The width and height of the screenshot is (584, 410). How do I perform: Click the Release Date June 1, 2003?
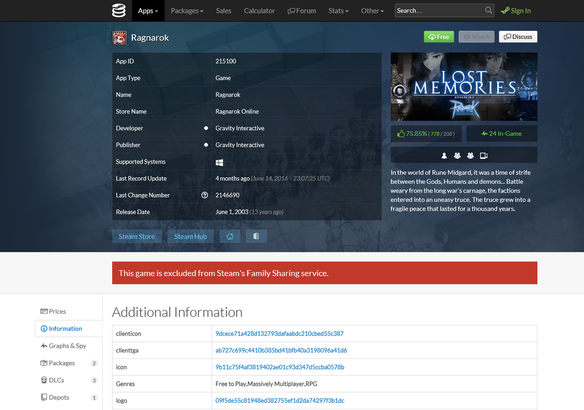coord(232,212)
